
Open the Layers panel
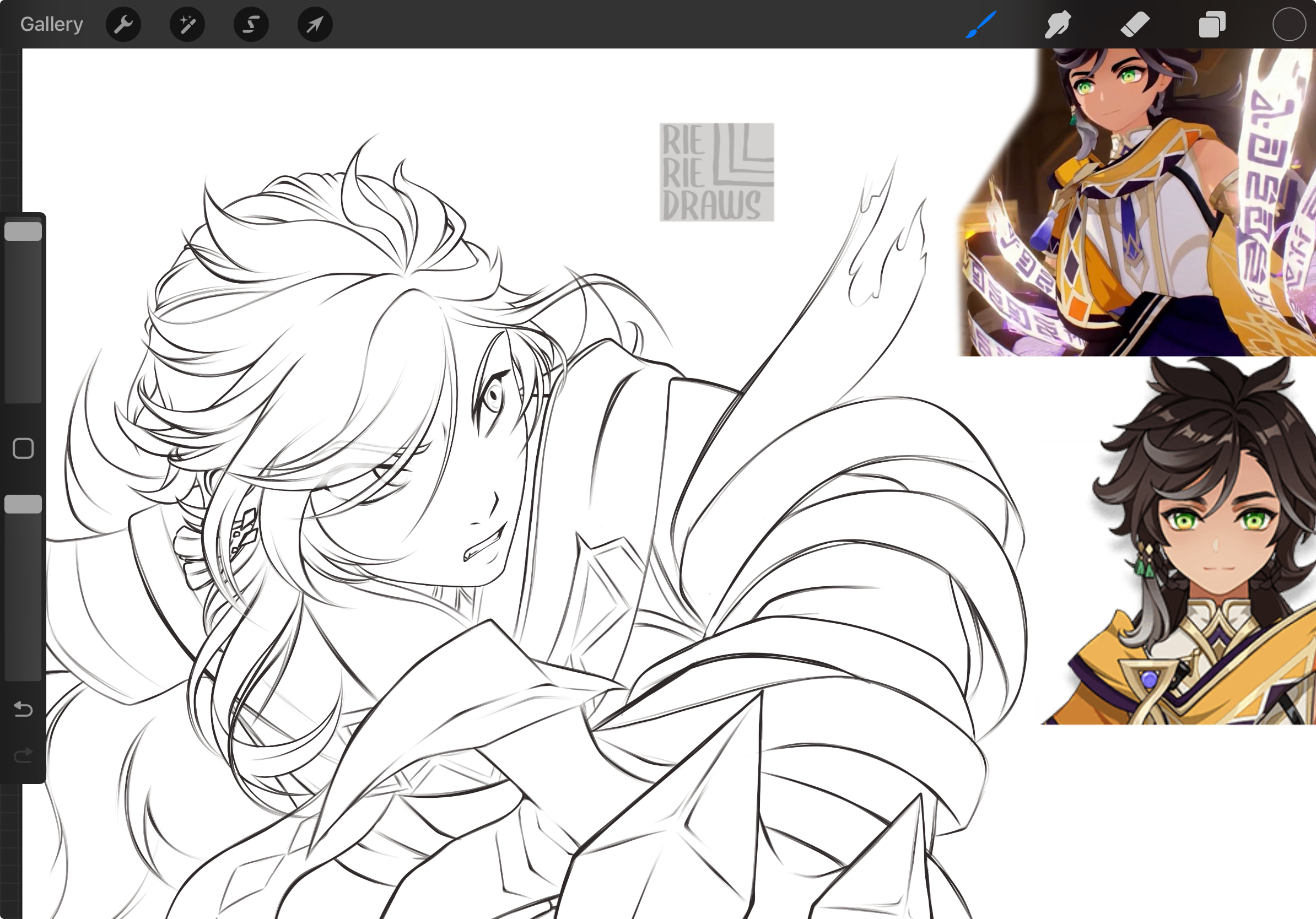1212,24
